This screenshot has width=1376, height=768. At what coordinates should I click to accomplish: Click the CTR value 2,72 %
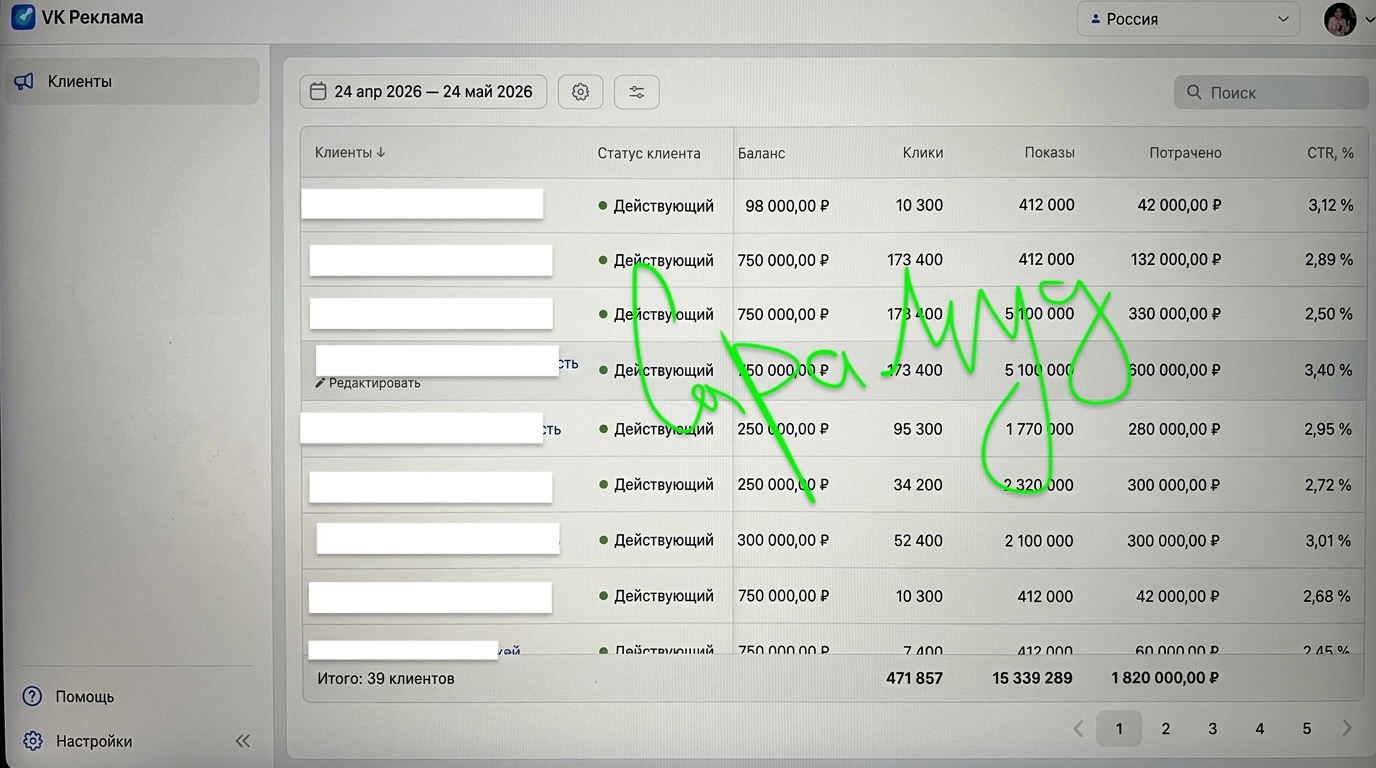pos(1328,485)
